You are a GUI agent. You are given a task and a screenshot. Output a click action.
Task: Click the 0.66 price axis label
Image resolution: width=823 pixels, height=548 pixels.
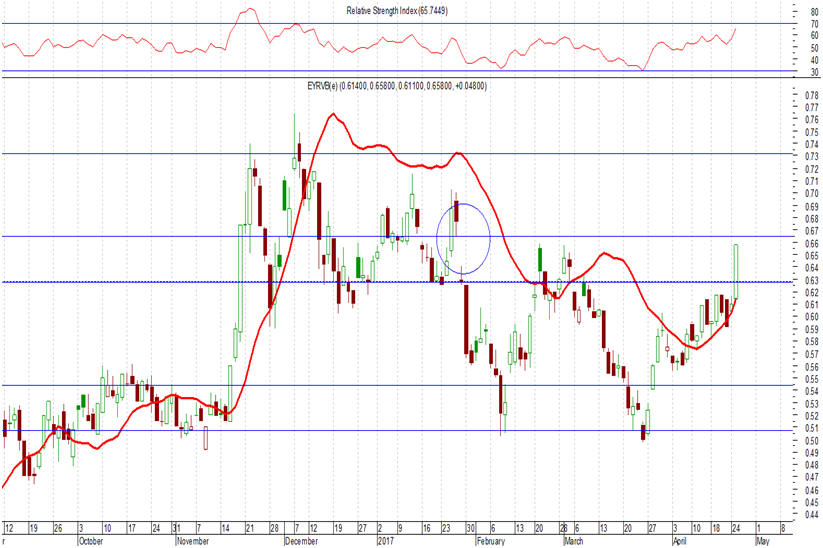[x=811, y=244]
